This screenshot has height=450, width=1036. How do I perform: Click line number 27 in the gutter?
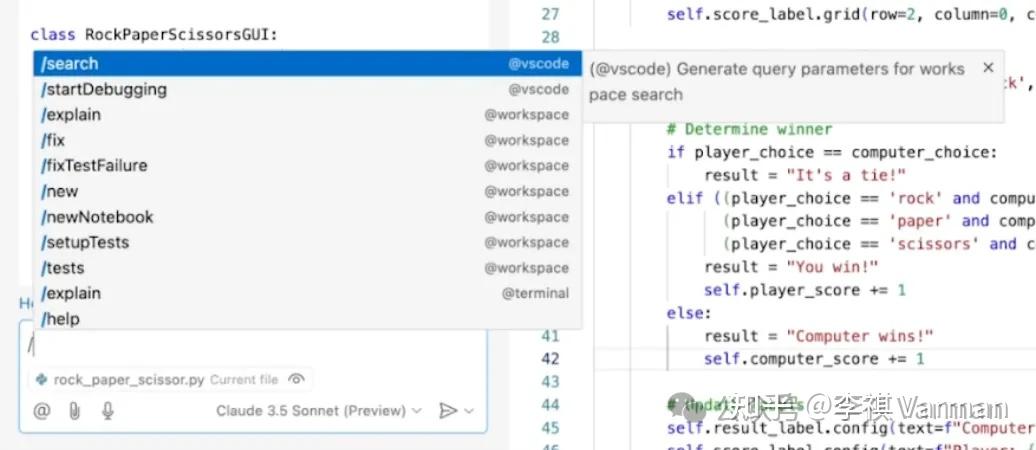coord(550,14)
